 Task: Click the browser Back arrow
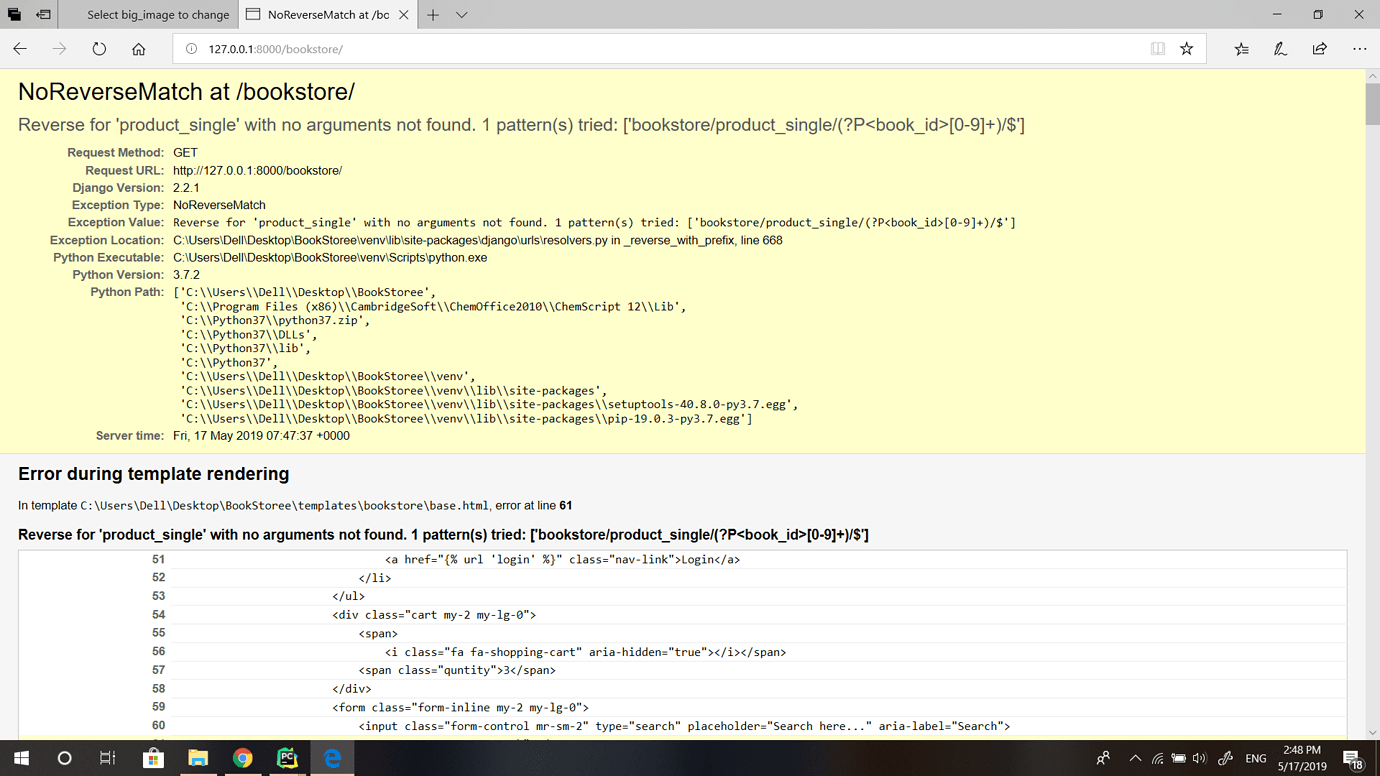coord(20,49)
